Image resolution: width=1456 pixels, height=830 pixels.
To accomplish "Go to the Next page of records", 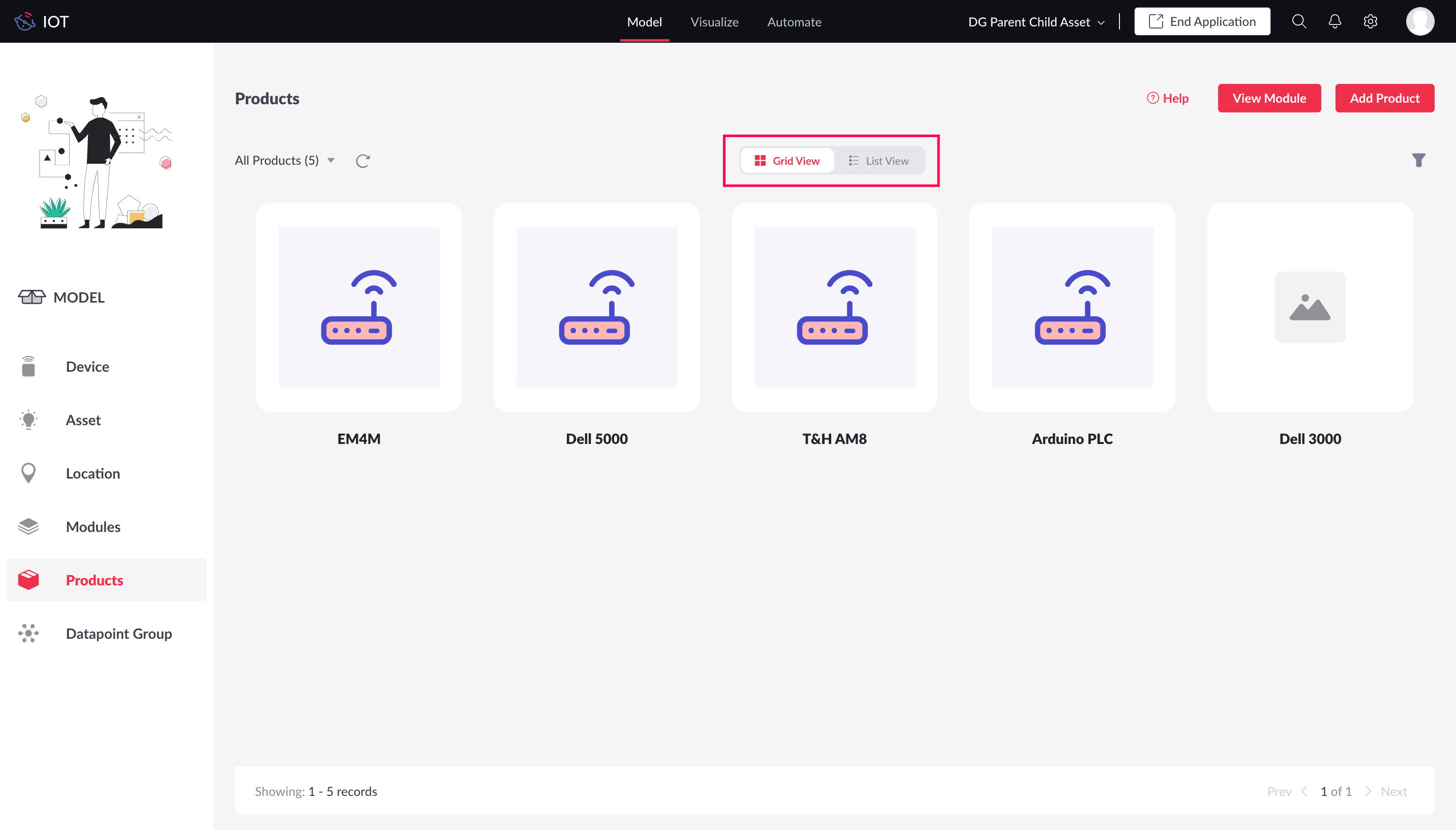I will [x=1393, y=791].
